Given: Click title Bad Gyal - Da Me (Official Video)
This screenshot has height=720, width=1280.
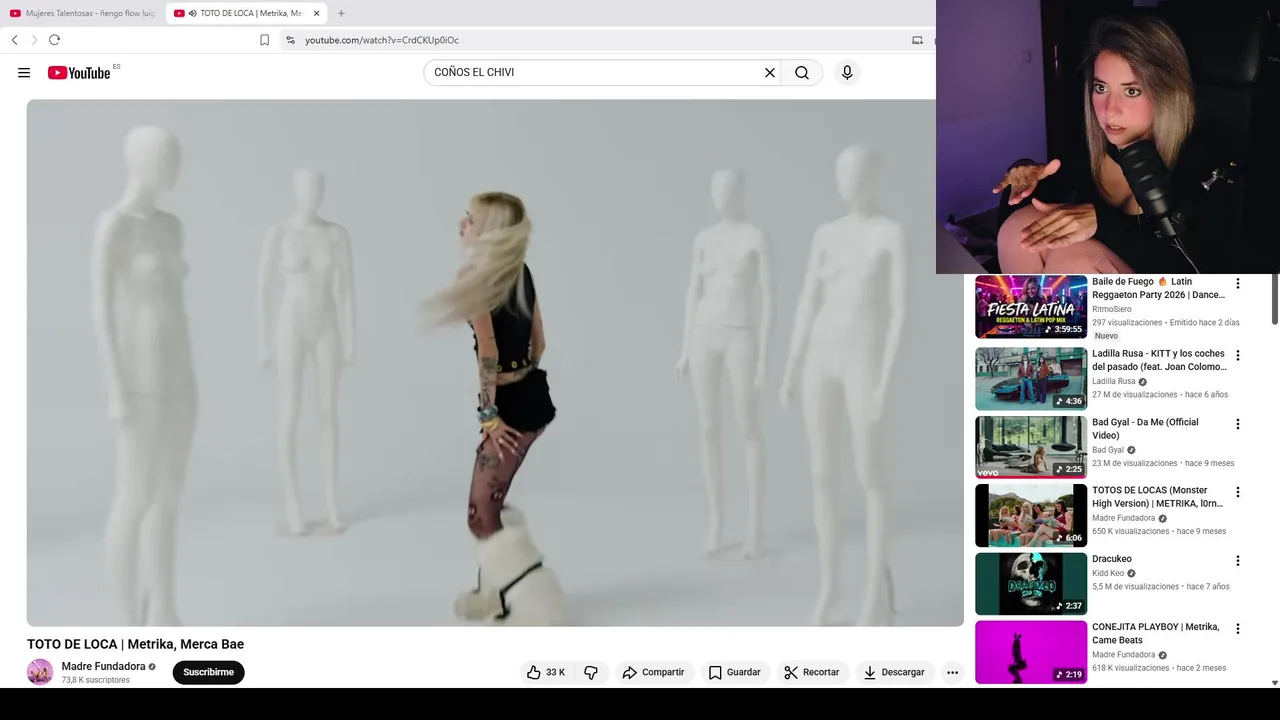Looking at the screenshot, I should click(x=1145, y=428).
